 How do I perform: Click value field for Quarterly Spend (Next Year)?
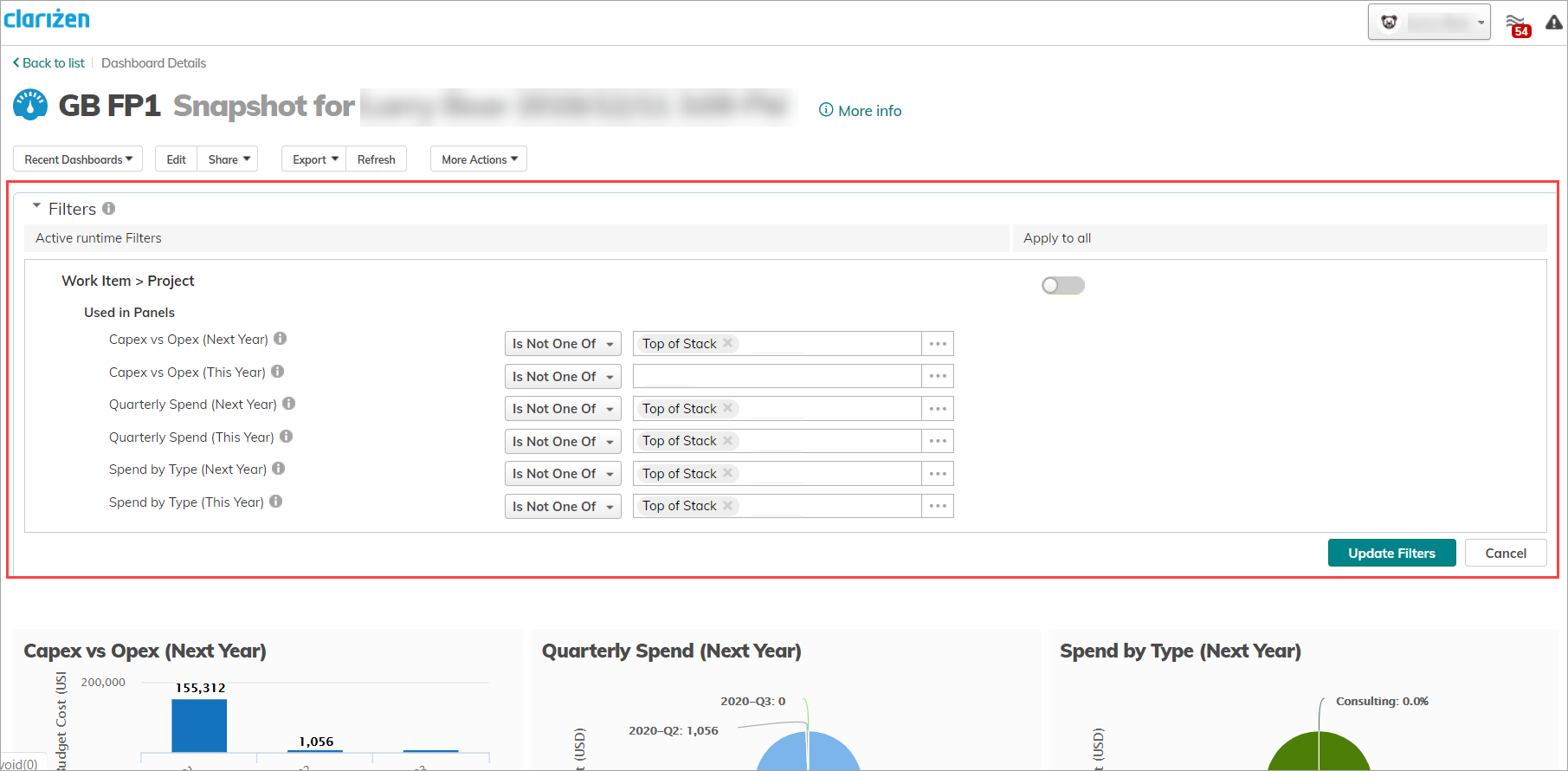777,409
